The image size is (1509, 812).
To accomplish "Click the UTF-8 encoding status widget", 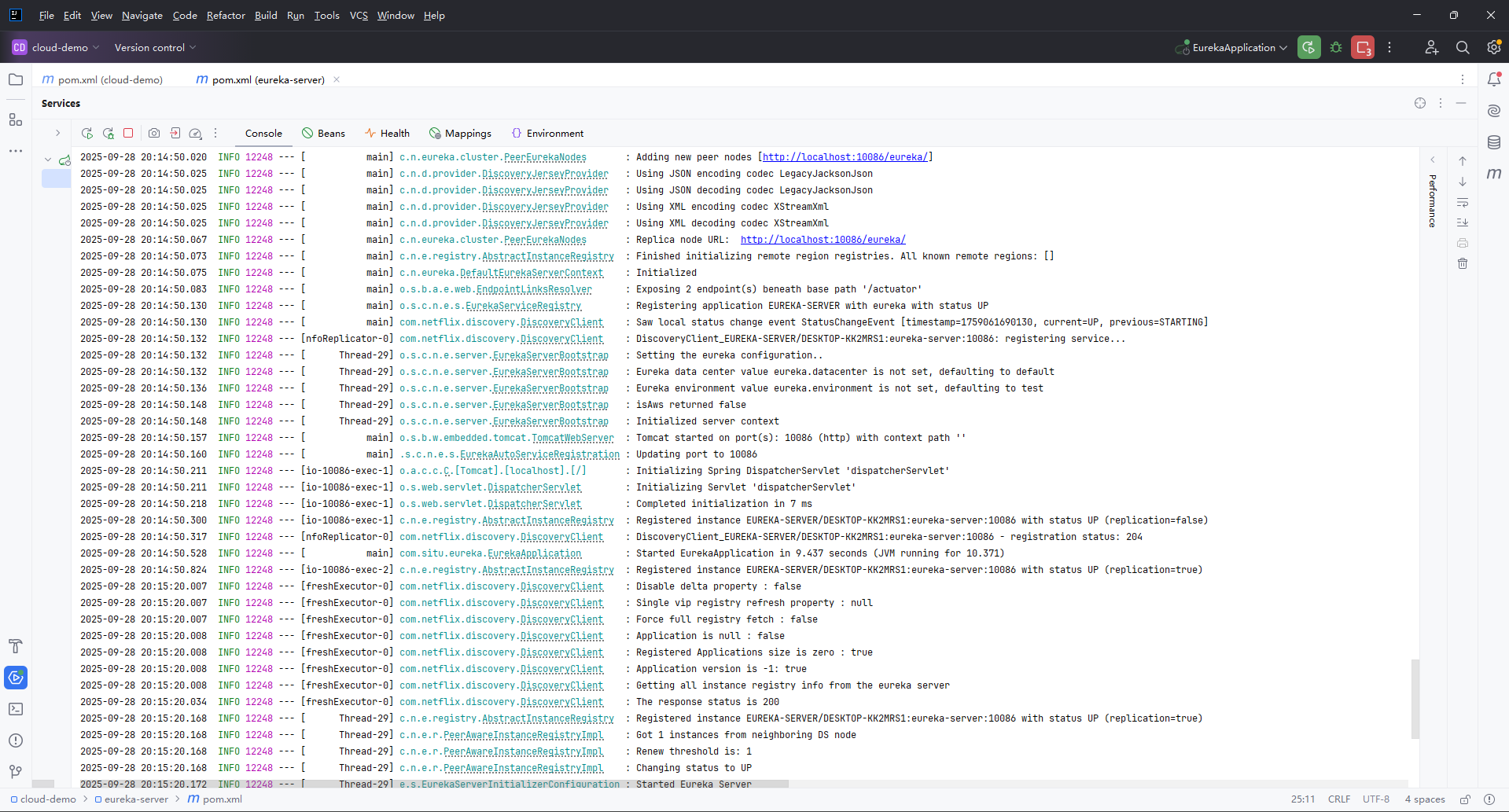I will (1376, 799).
